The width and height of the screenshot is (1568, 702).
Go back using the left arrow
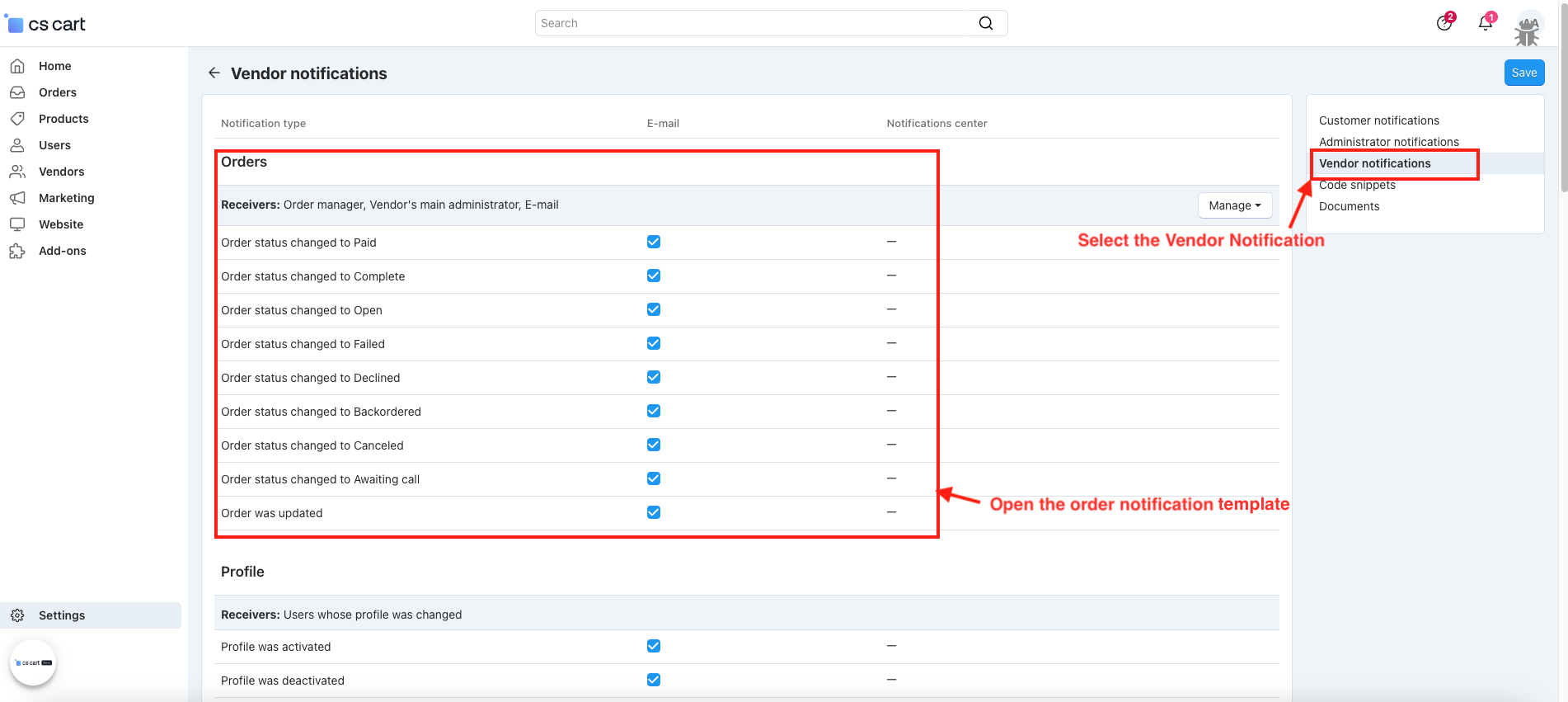click(x=214, y=73)
